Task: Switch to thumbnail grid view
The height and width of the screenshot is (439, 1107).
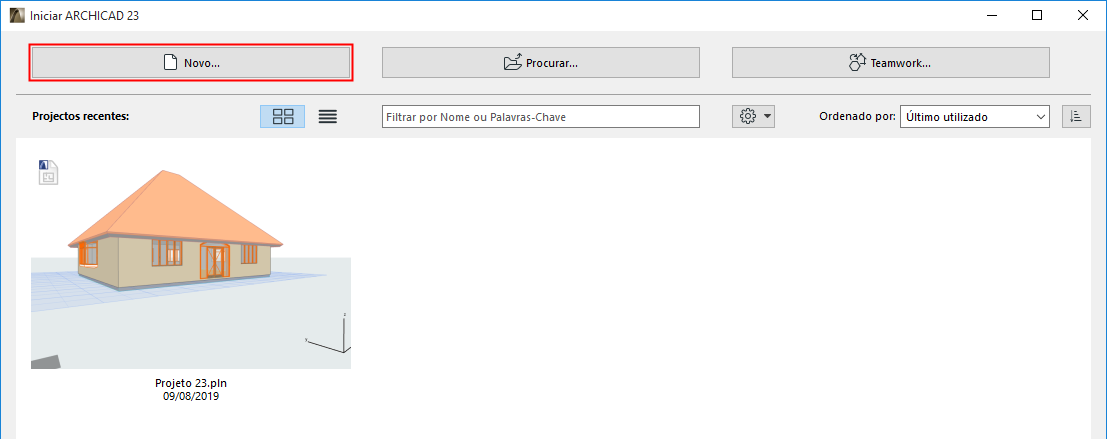Action: click(282, 116)
